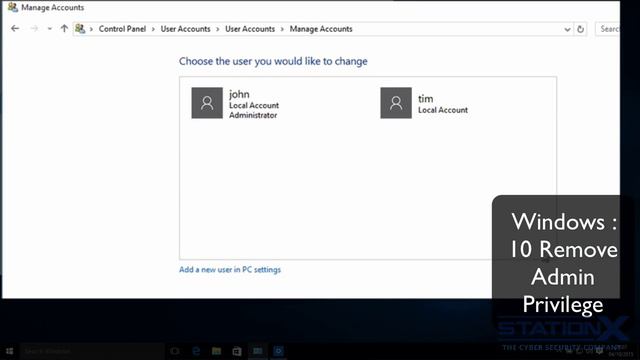
Task: Launch Microsoft Edge from taskbar
Action: point(196,351)
